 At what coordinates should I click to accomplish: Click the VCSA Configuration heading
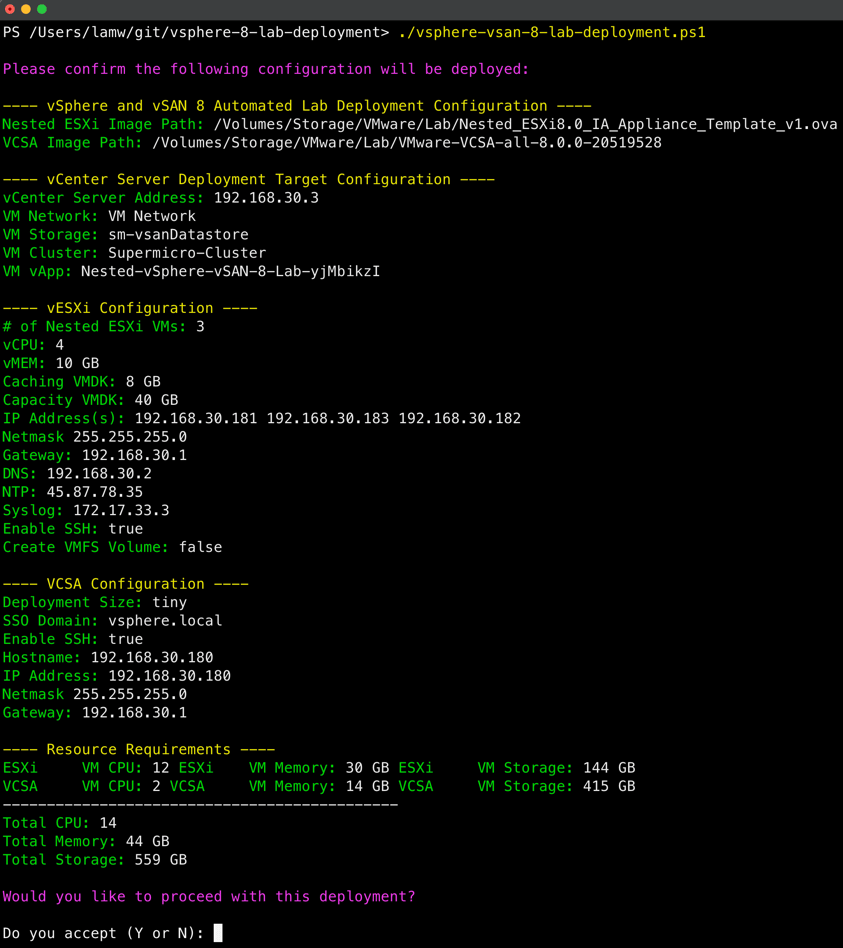[126, 584]
